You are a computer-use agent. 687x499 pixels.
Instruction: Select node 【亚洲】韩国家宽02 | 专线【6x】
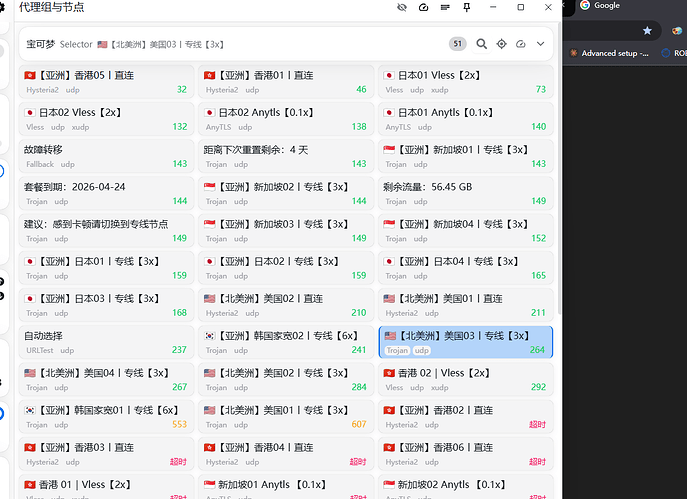(x=286, y=342)
